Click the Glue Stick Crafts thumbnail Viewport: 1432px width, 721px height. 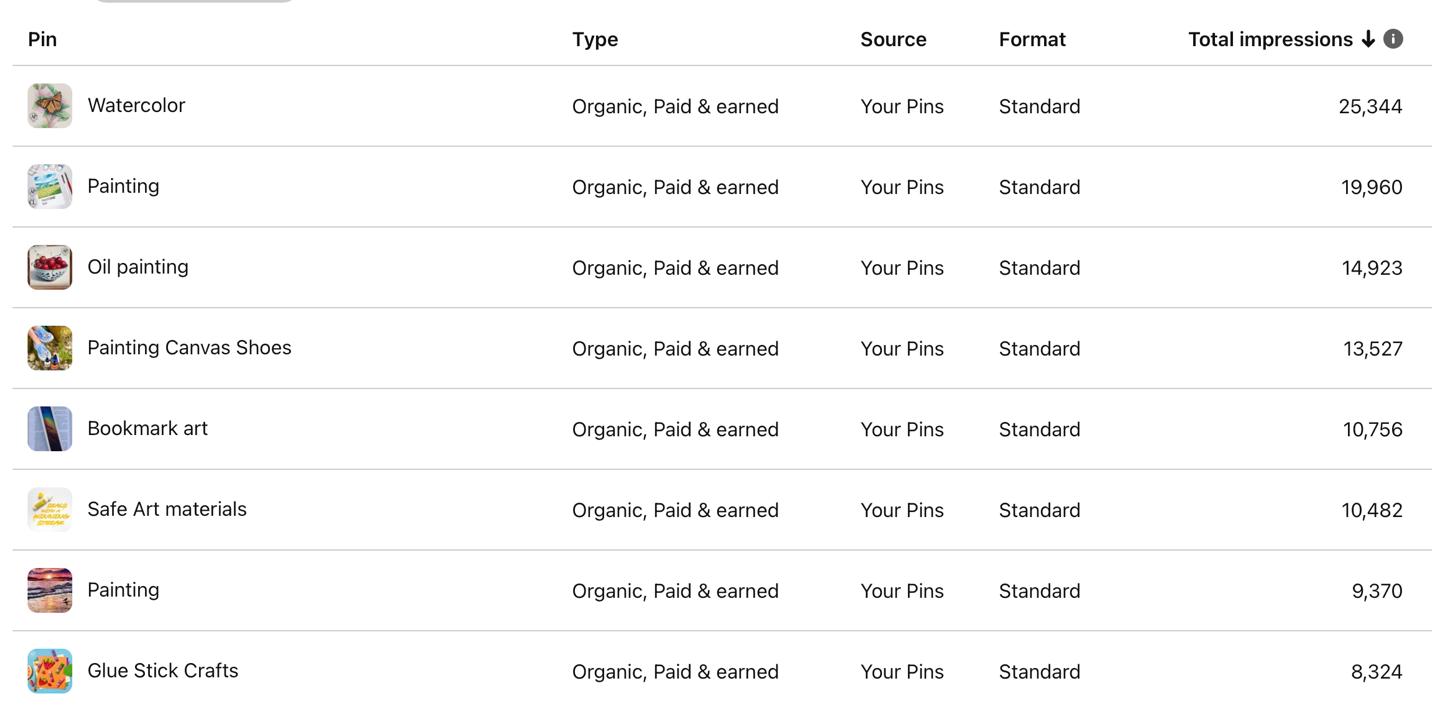pyautogui.click(x=50, y=671)
